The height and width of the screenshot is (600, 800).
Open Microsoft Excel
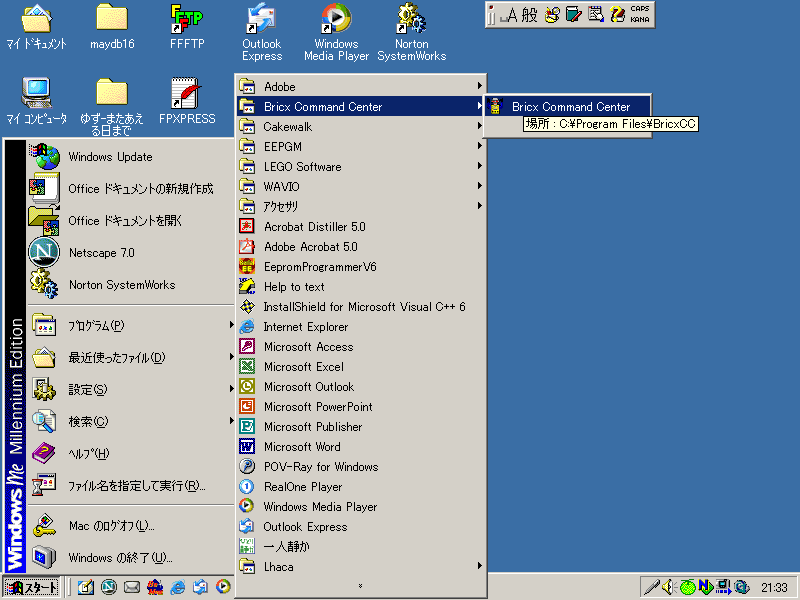tap(361, 366)
